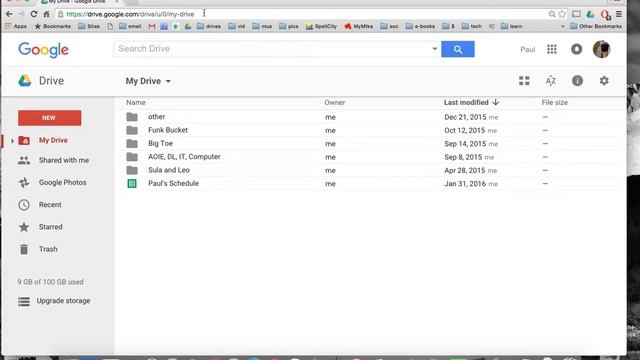Click the Big Toe folder icon
The height and width of the screenshot is (360, 640).
pyautogui.click(x=132, y=144)
